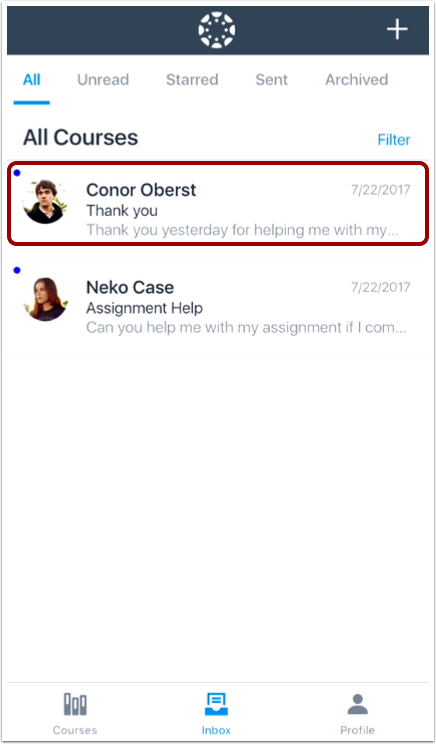The image size is (436, 744).
Task: Click the Canvas logo in header
Action: (216, 30)
